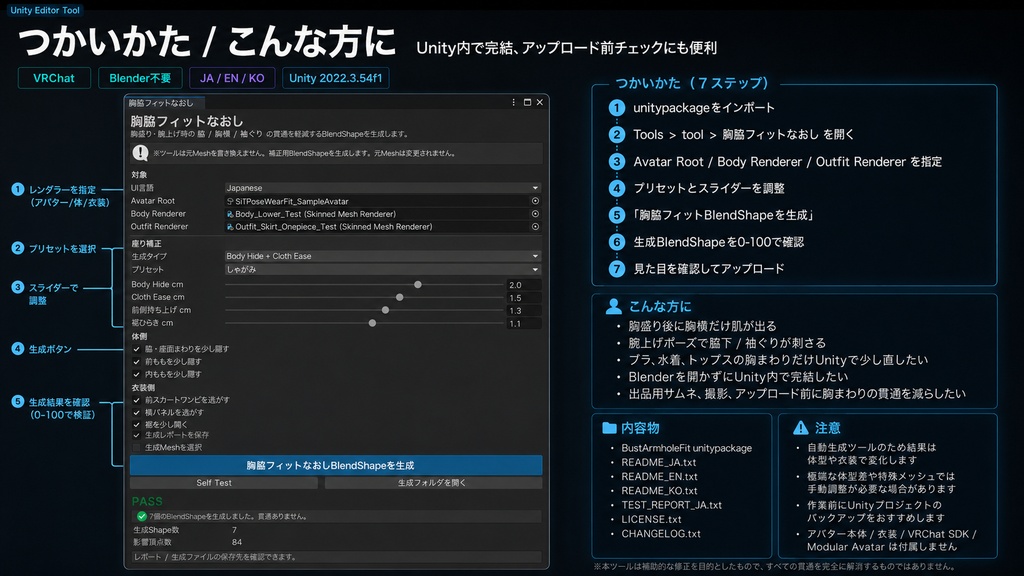Click the mesh renderer icon before Outfit_Skirt_Onepiece_Test
Screen dimensions: 1024x576
coord(230,227)
